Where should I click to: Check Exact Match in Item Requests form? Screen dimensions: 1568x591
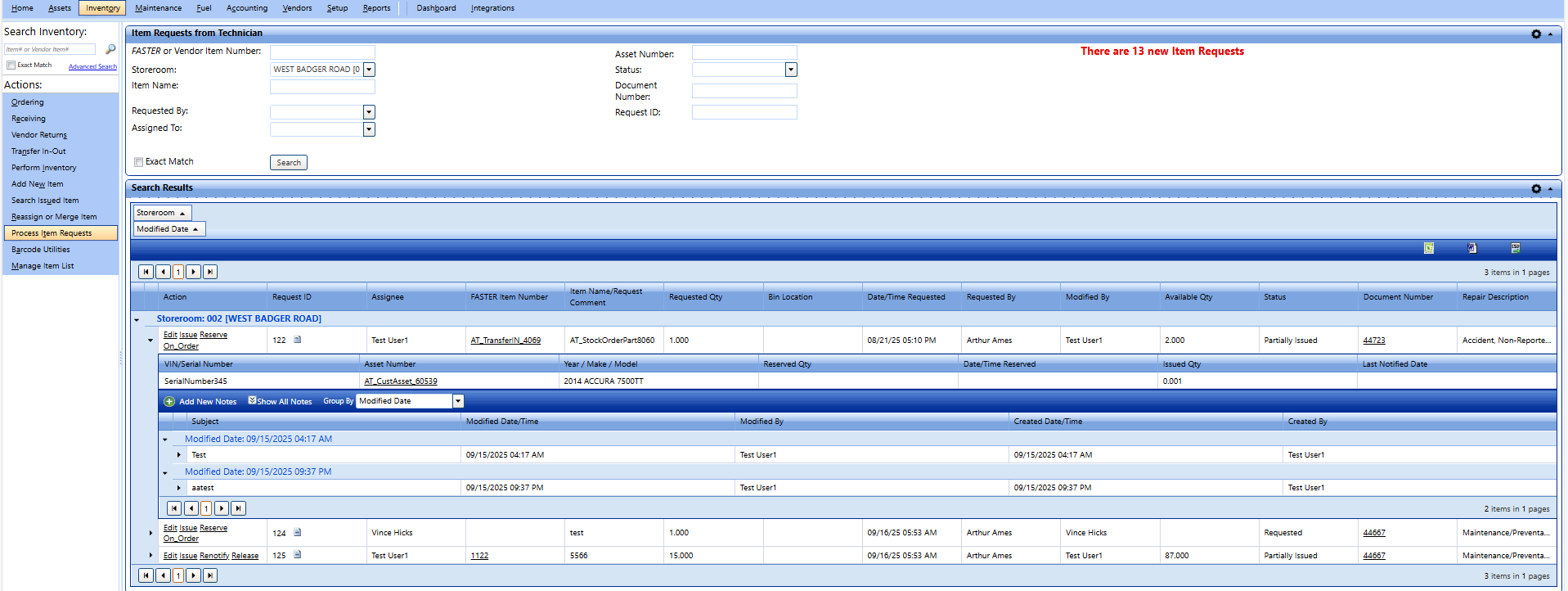(x=138, y=162)
